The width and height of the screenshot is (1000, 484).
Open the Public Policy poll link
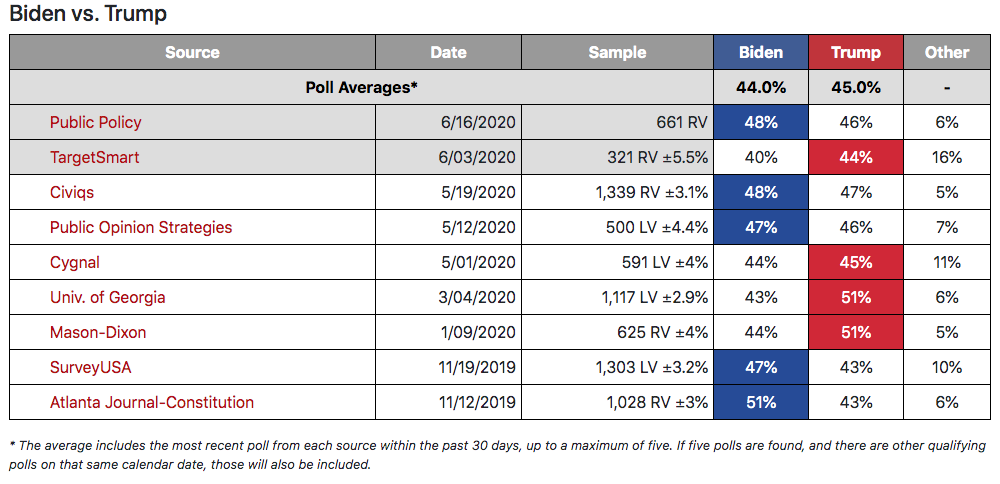[96, 122]
